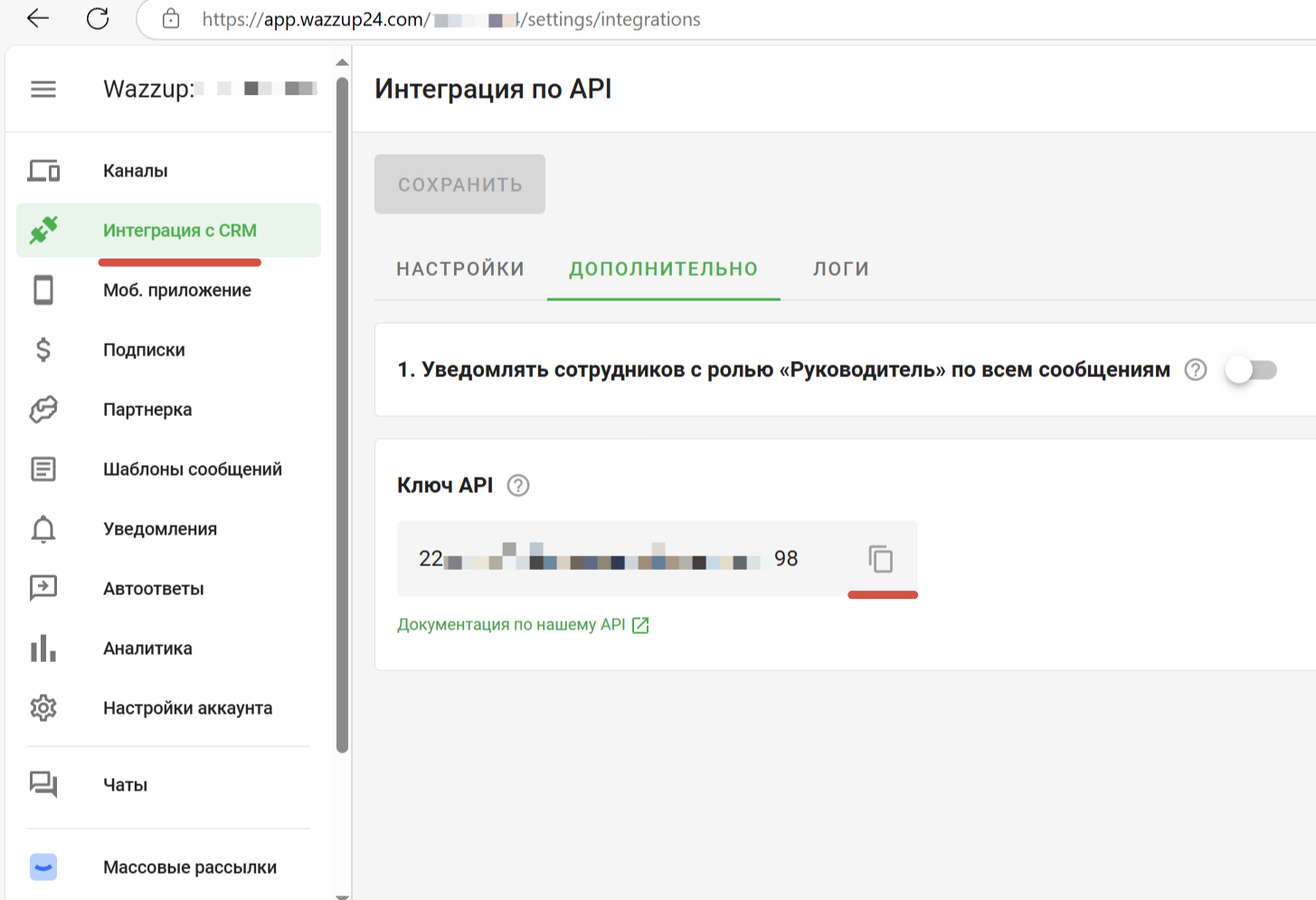This screenshot has height=900, width=1316.
Task: Switch to the НАСТРОЙКИ tab
Action: (460, 269)
